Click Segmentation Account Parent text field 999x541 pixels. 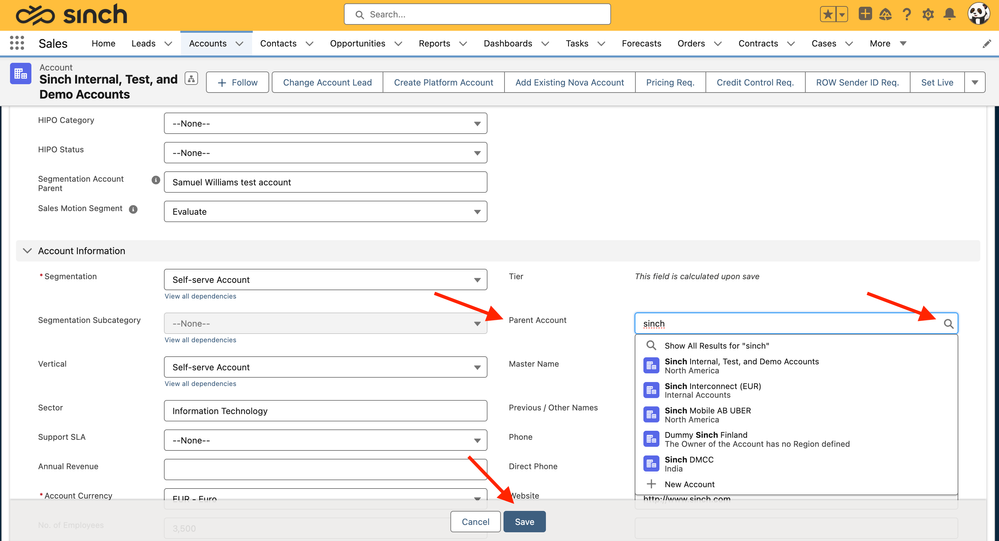(326, 182)
